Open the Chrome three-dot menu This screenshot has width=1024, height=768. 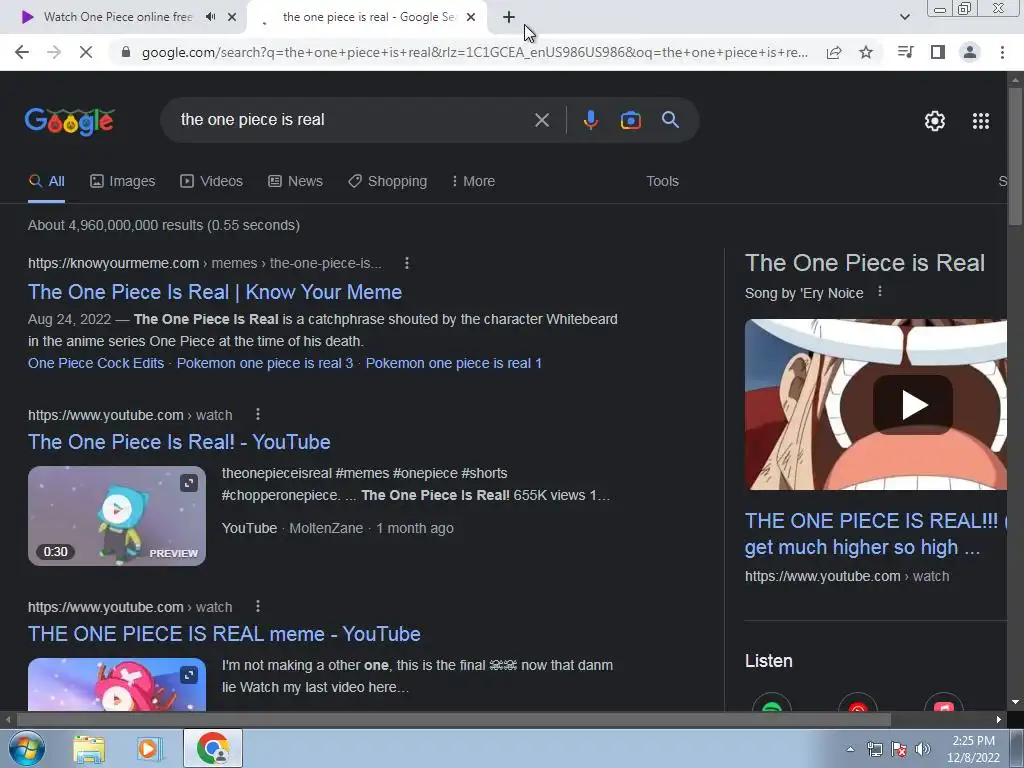point(1002,52)
